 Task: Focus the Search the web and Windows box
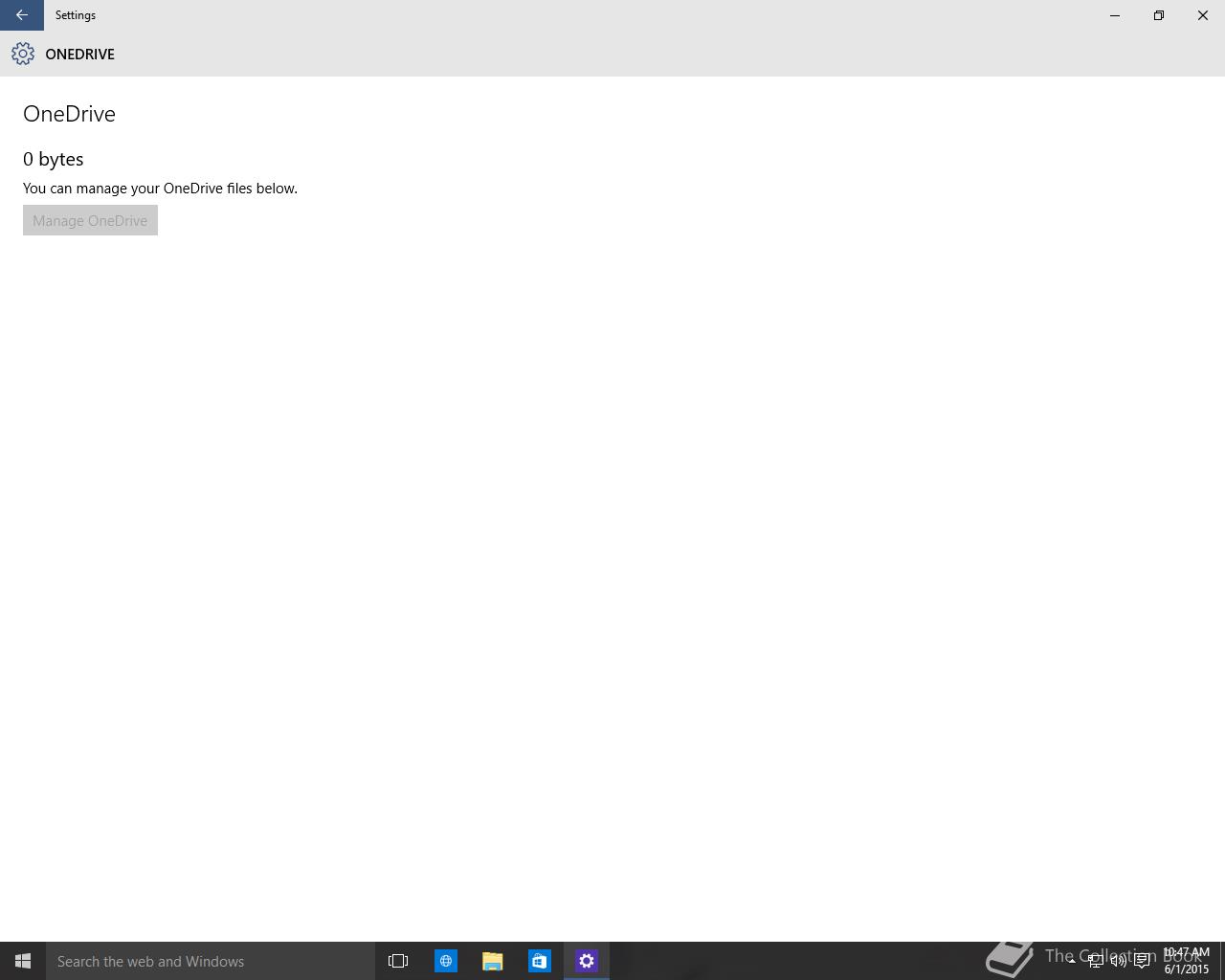pos(211,961)
